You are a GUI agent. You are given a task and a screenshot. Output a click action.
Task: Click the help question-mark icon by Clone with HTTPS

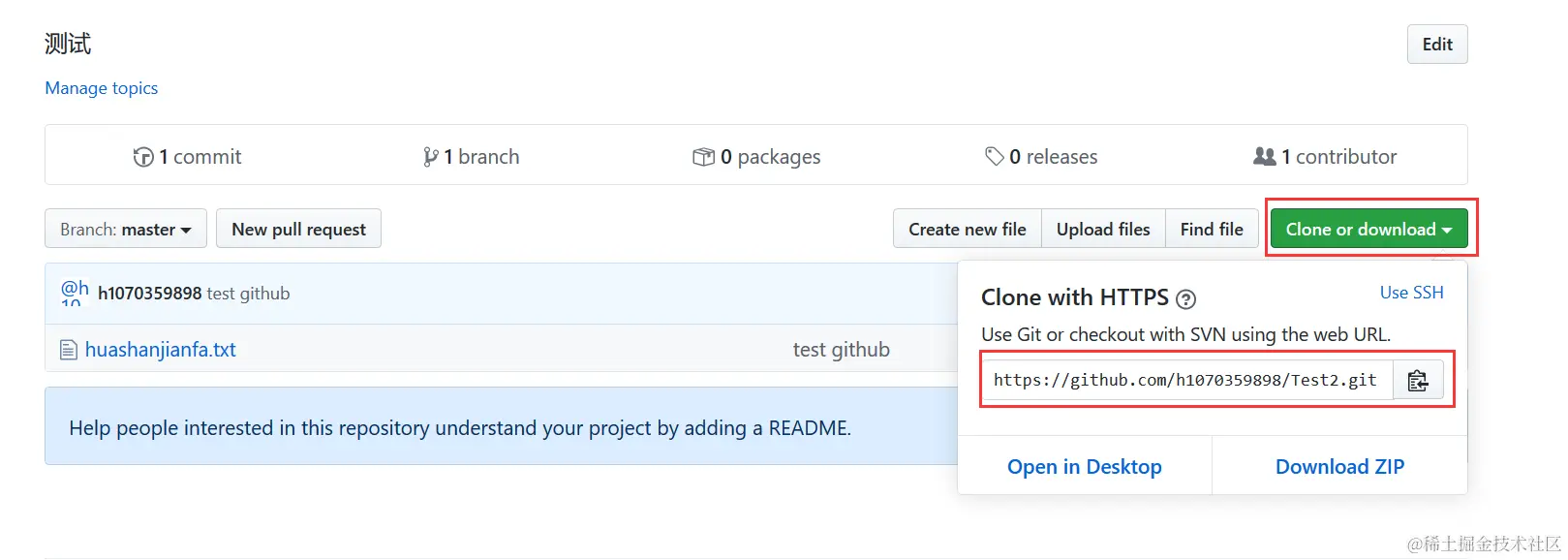(1185, 299)
